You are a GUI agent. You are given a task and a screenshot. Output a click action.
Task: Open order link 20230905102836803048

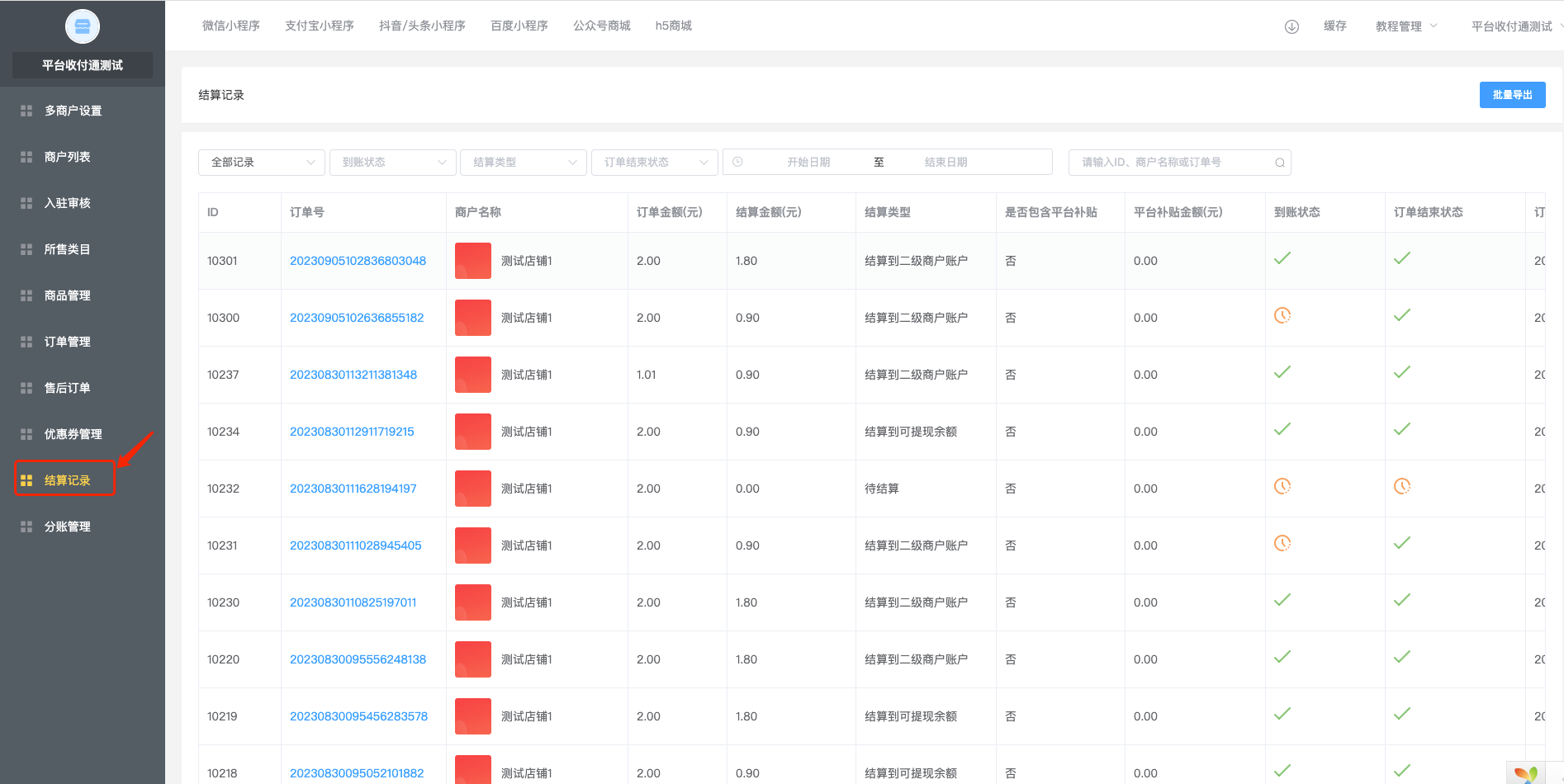(x=358, y=261)
